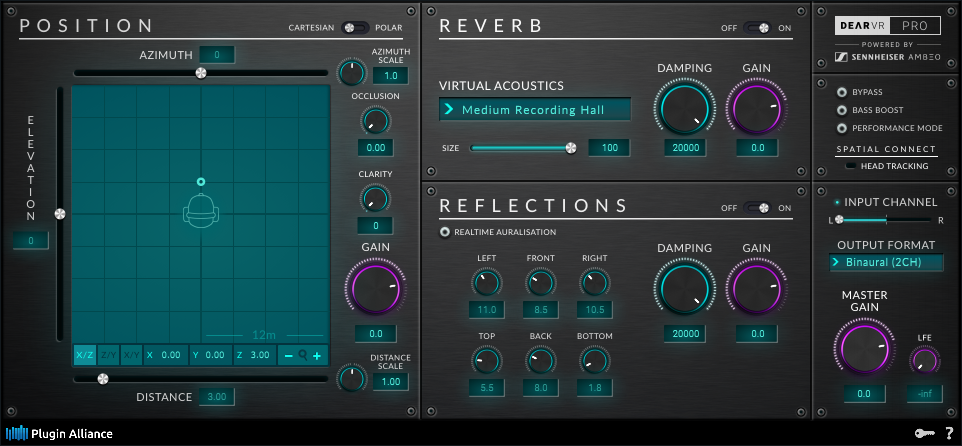The width and height of the screenshot is (962, 446).
Task: Click the X coordinate field
Action: tap(166, 355)
